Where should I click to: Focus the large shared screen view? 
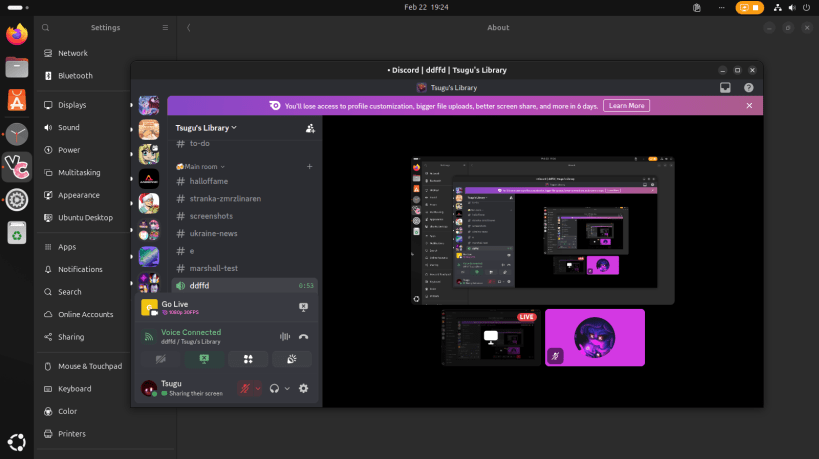click(543, 230)
